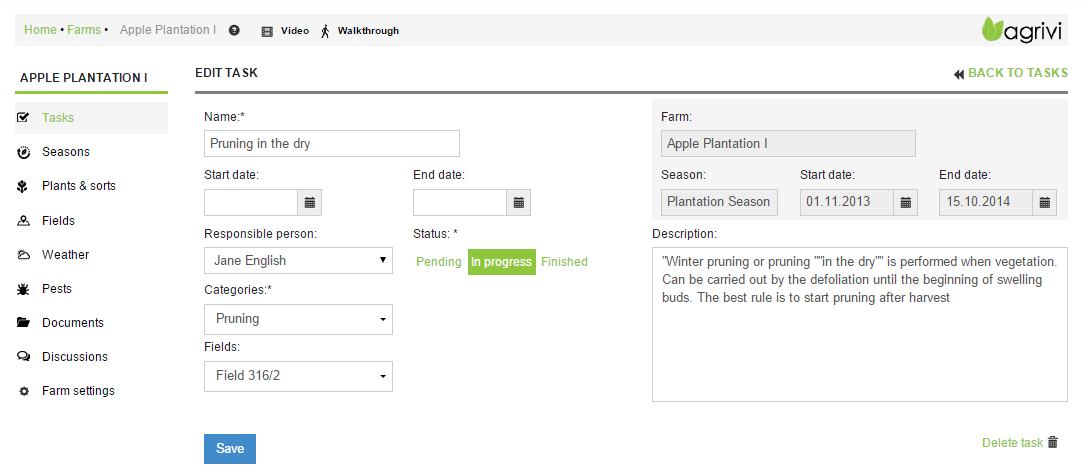Image resolution: width=1086 pixels, height=472 pixels.
Task: Open calendar for task End date
Action: tap(518, 203)
